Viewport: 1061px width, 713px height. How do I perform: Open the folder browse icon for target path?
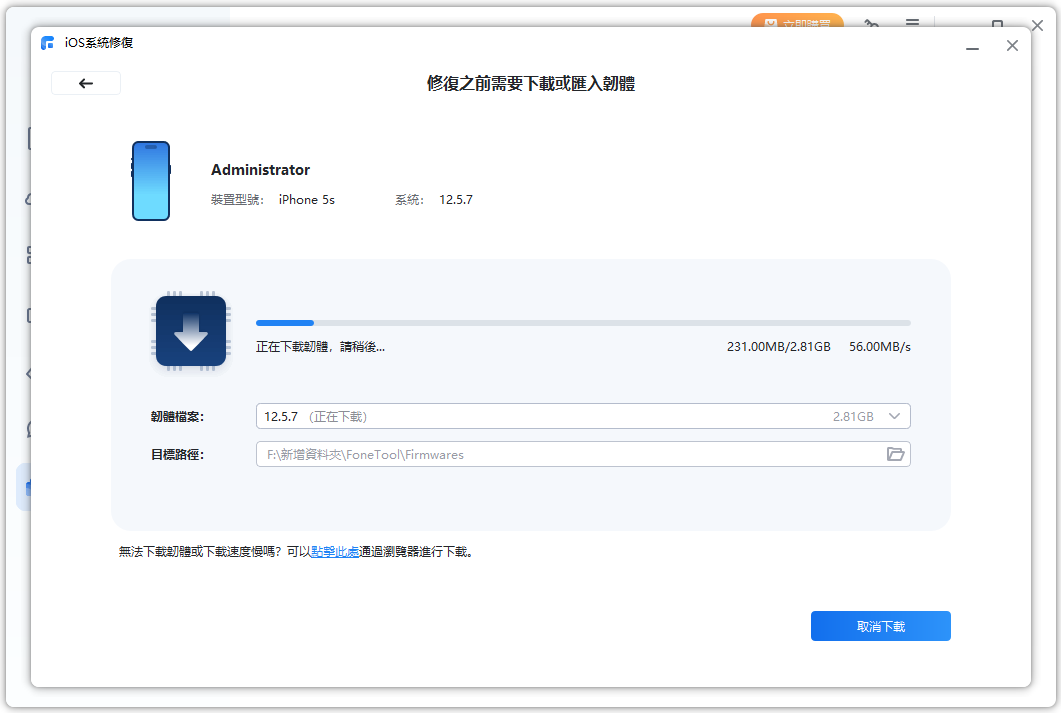click(895, 454)
